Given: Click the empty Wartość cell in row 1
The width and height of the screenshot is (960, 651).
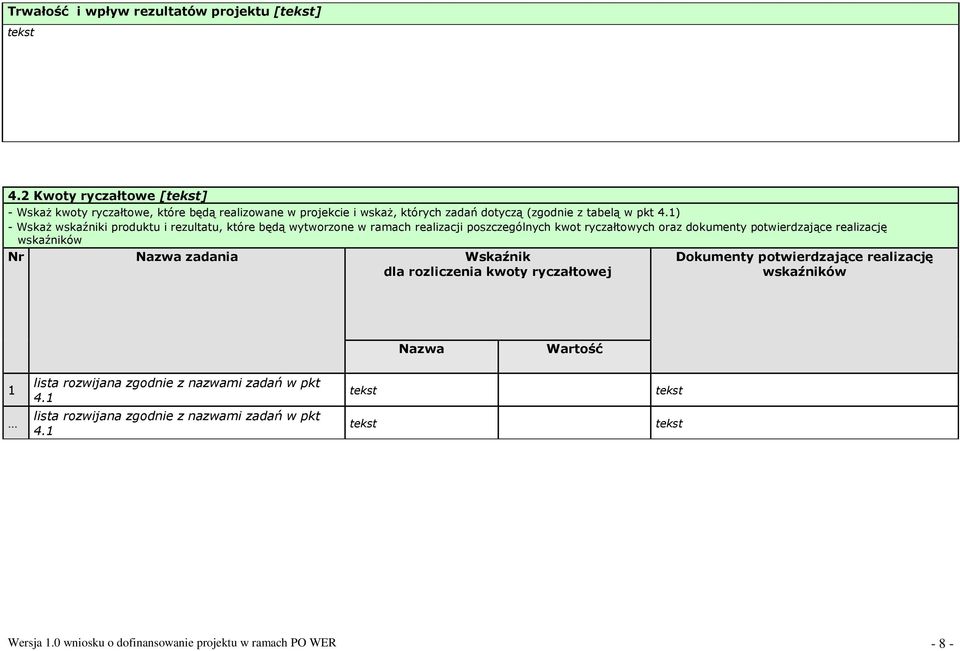Looking at the screenshot, I should [x=574, y=389].
